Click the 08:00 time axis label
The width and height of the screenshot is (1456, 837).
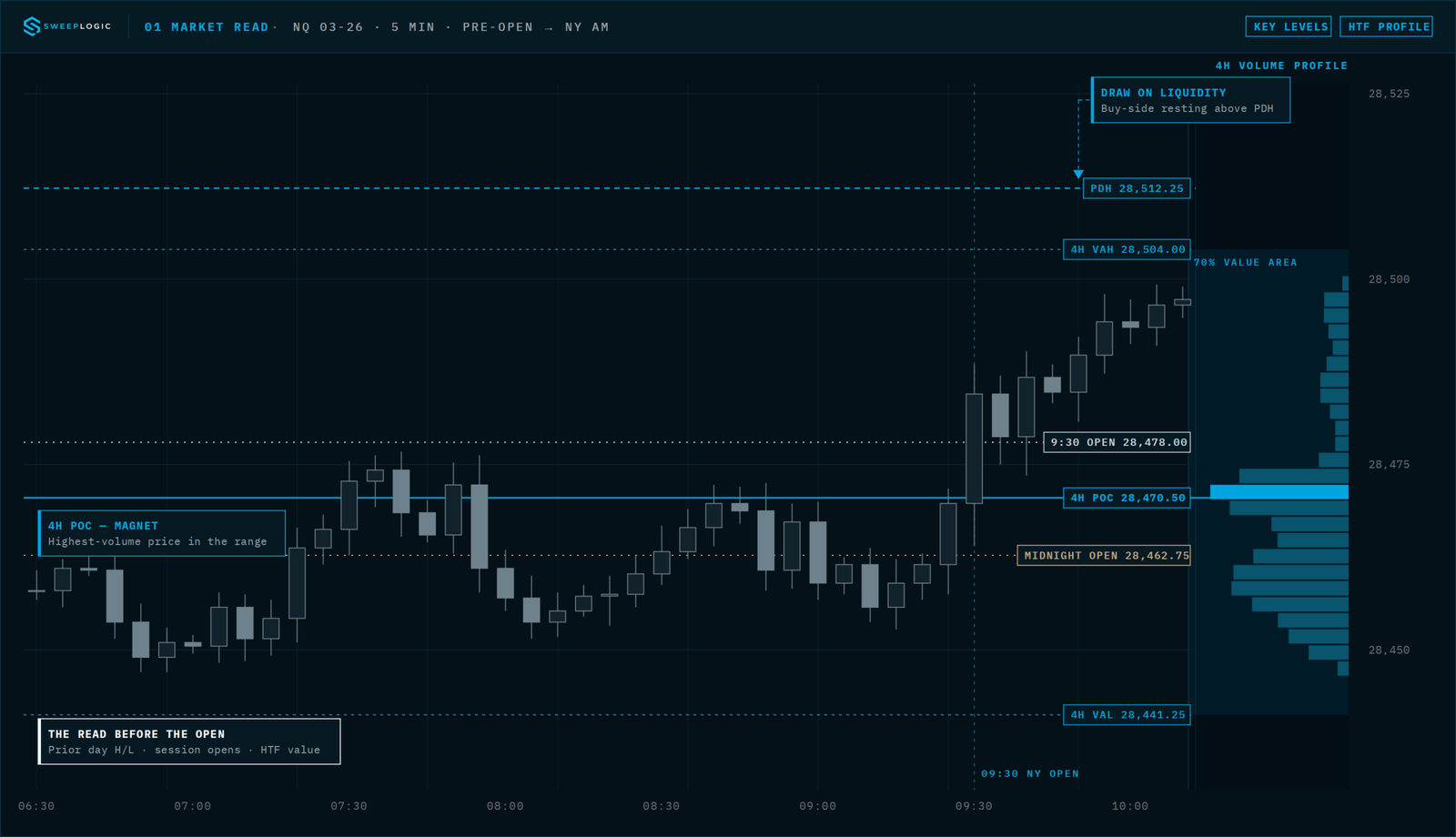[x=505, y=806]
